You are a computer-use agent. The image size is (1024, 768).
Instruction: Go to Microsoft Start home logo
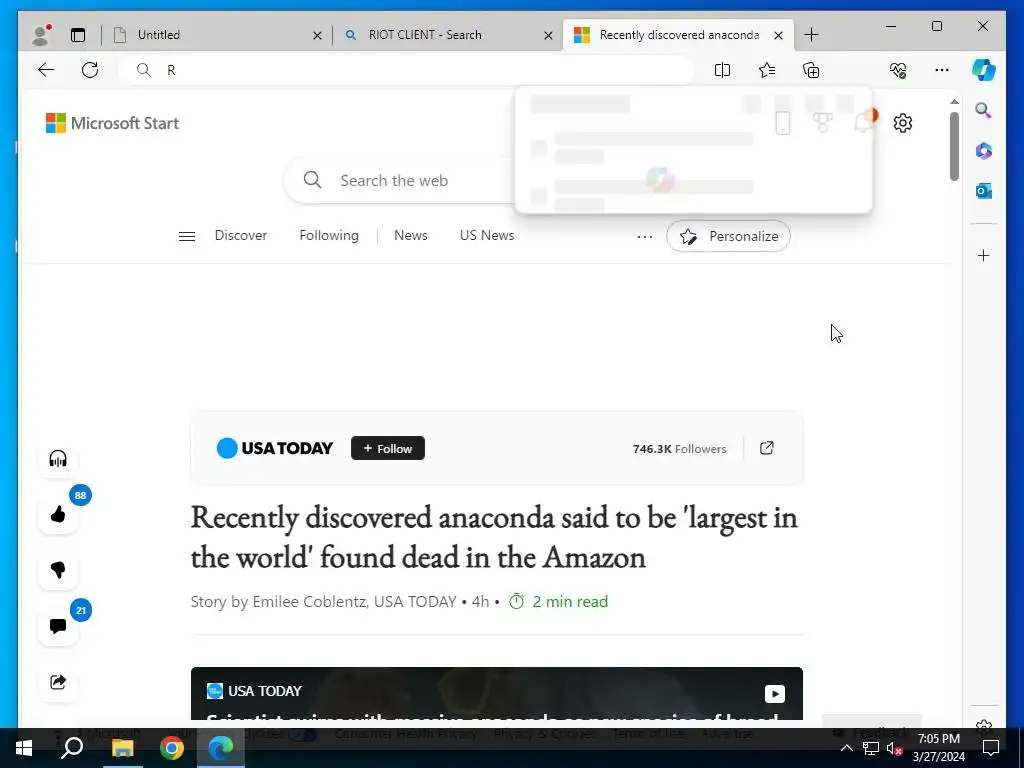[x=112, y=123]
